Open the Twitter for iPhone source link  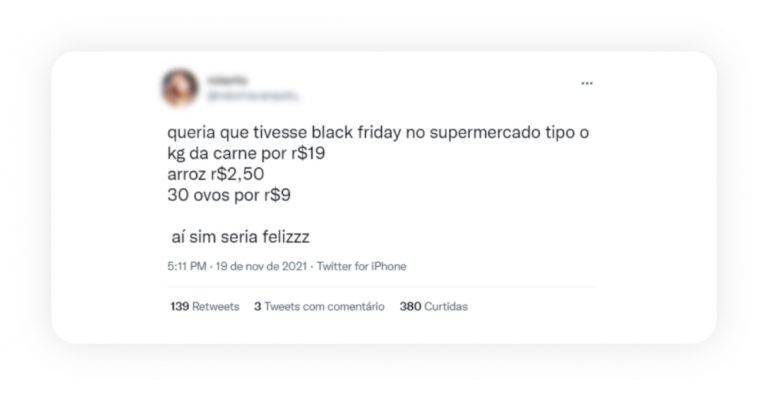click(x=361, y=266)
